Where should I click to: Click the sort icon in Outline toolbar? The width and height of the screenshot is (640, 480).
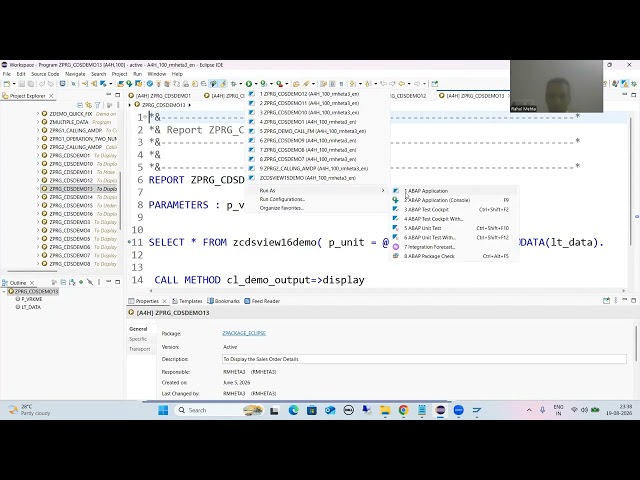coord(72,282)
